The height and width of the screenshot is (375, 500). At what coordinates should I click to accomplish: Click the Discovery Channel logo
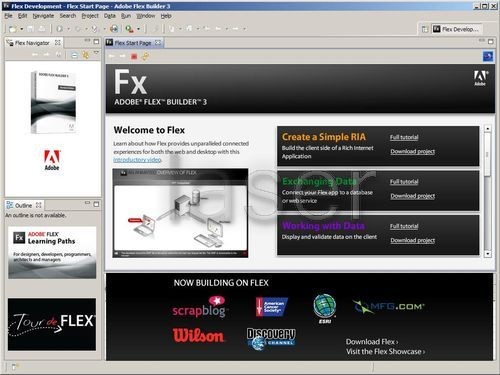(271, 338)
